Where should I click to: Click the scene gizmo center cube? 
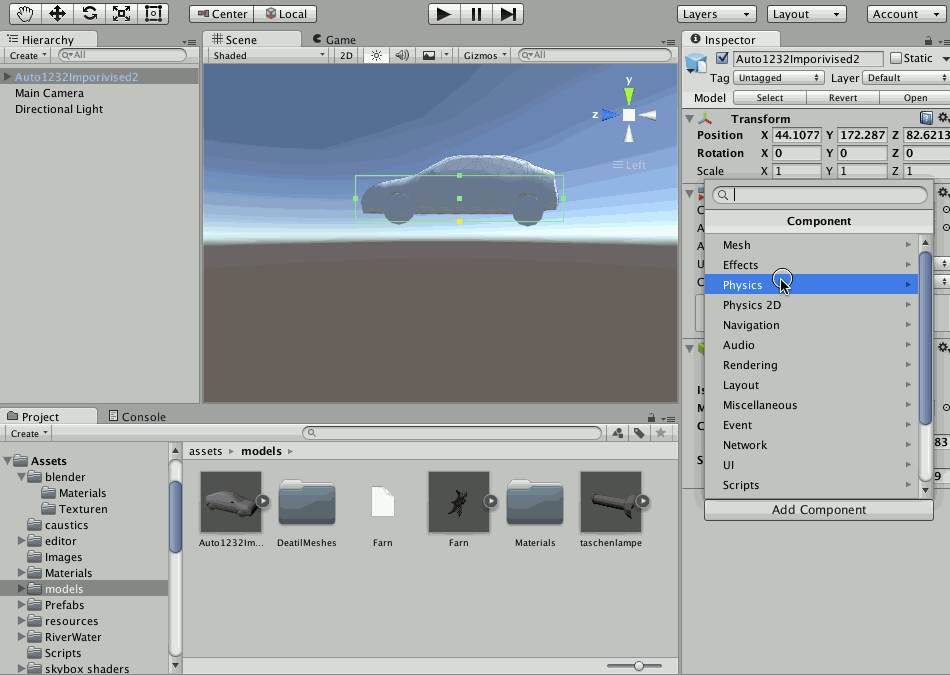click(x=629, y=115)
